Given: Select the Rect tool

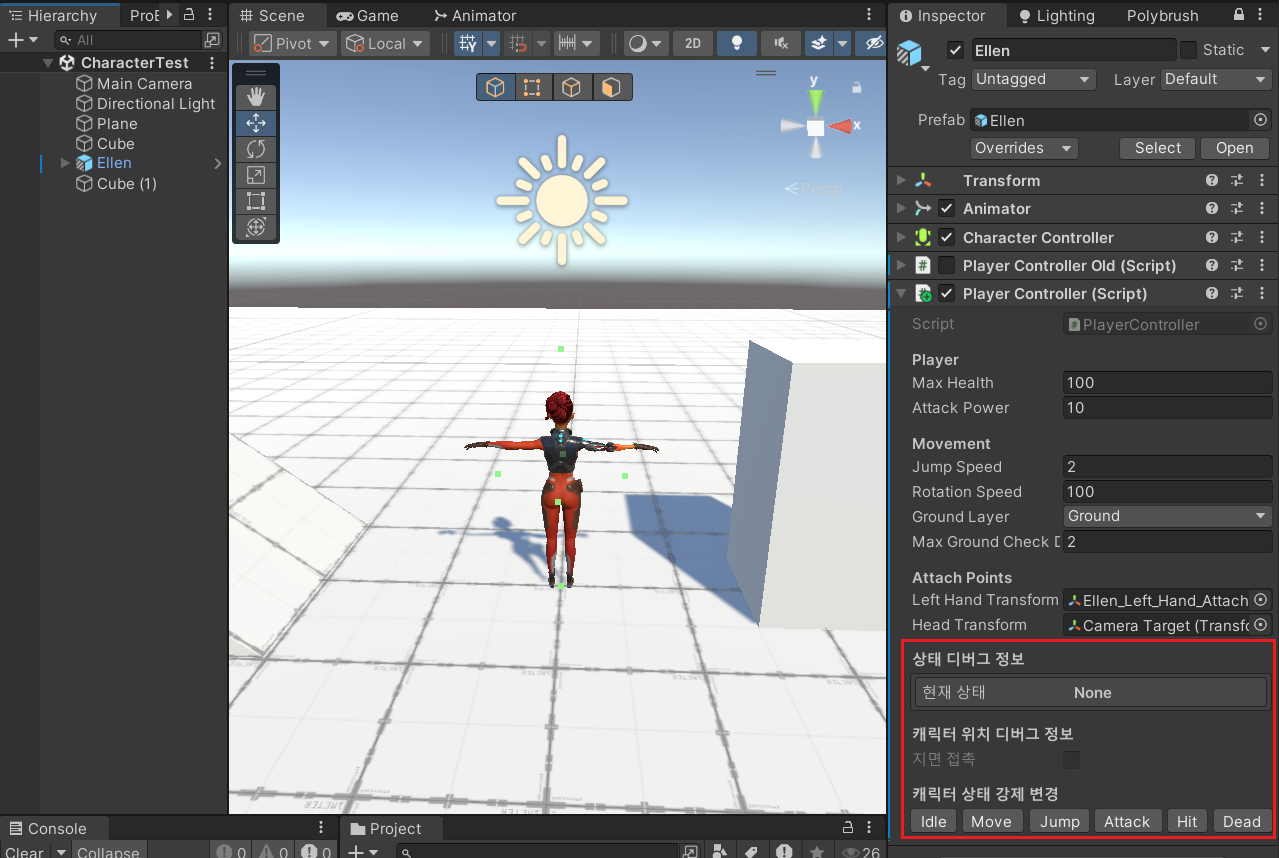Looking at the screenshot, I should (256, 201).
